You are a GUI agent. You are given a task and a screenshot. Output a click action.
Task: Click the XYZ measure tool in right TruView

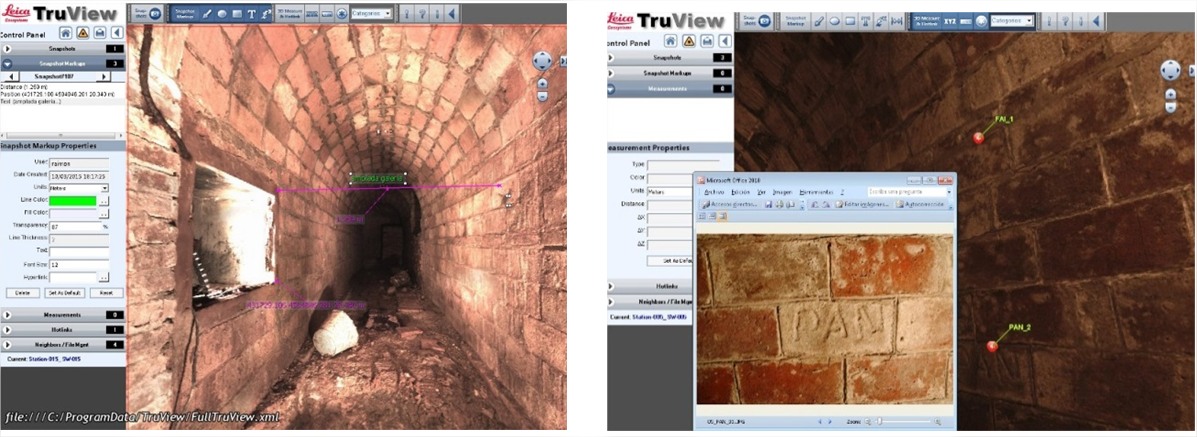[x=950, y=21]
